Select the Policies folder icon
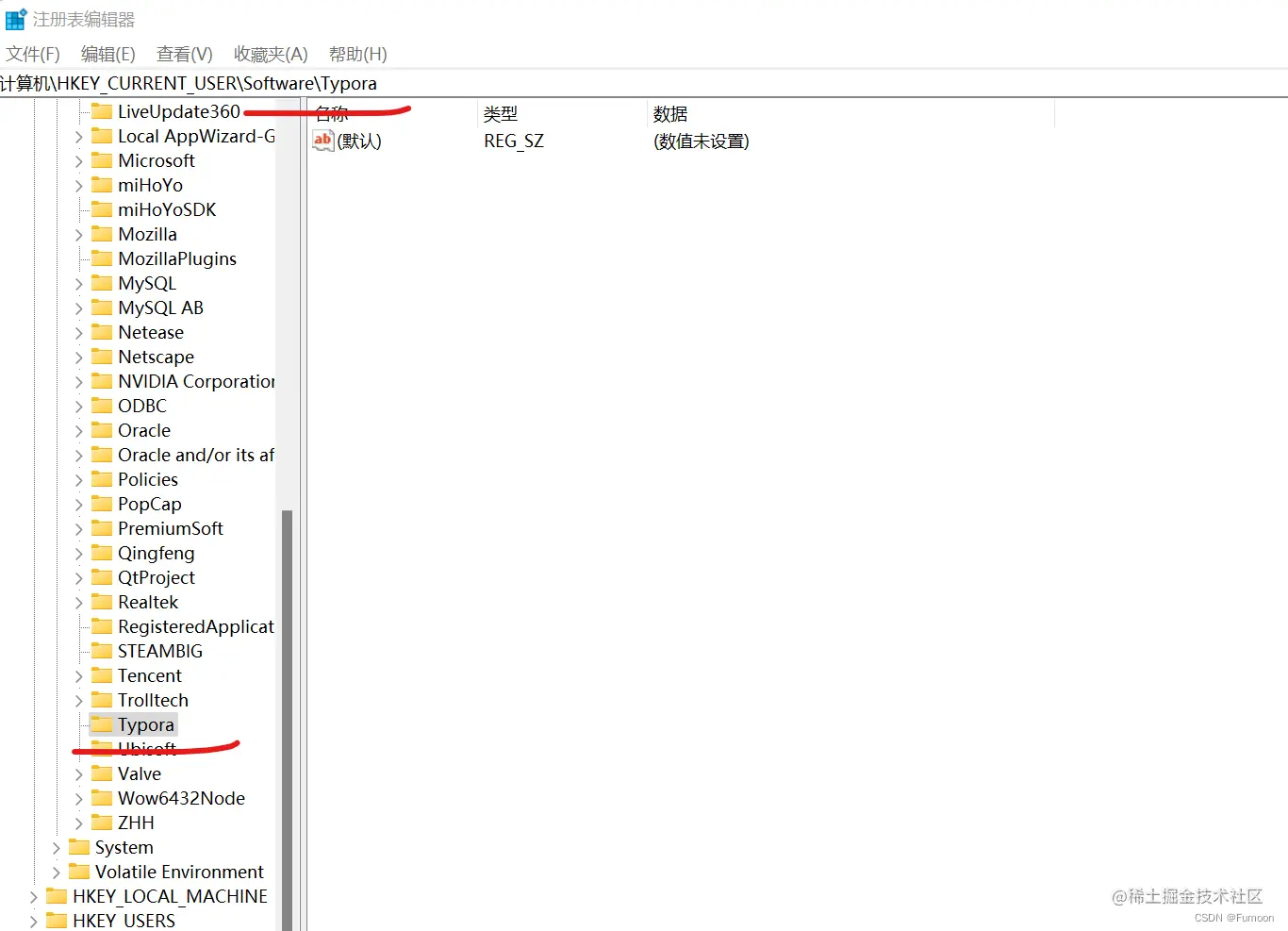 point(102,479)
